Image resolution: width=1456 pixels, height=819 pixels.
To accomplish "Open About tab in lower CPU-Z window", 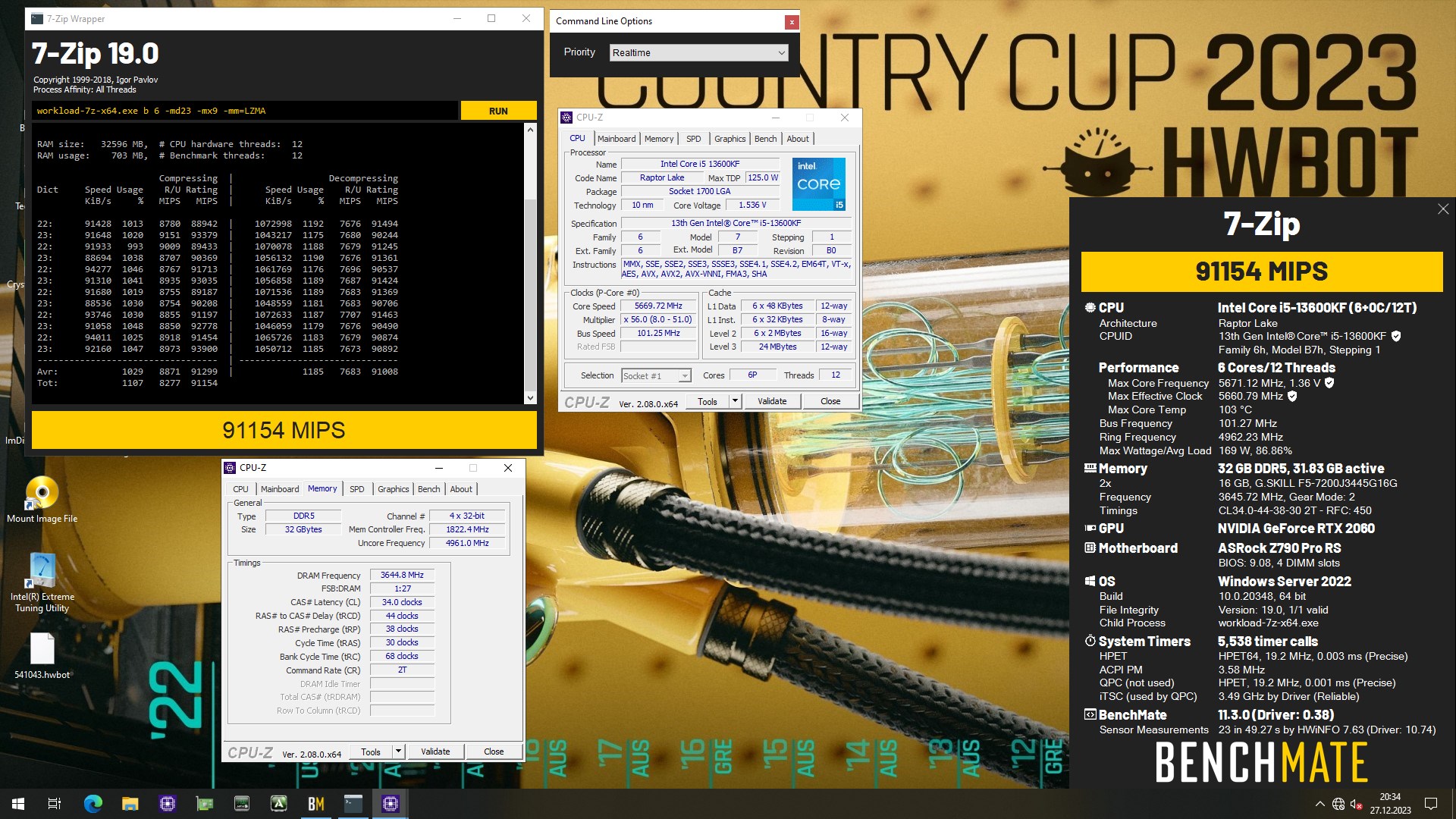I will tap(461, 489).
